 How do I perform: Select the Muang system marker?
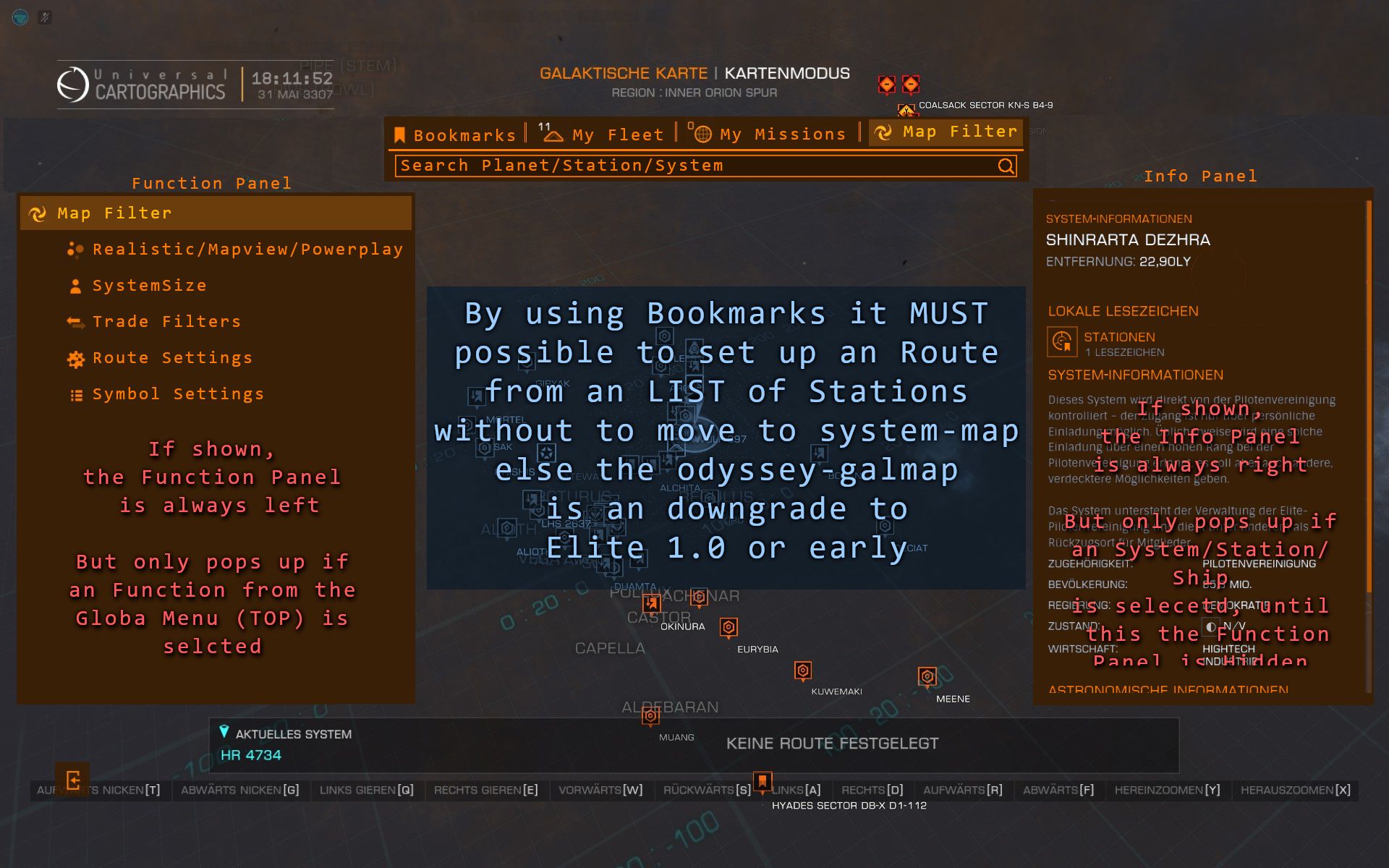(650, 716)
